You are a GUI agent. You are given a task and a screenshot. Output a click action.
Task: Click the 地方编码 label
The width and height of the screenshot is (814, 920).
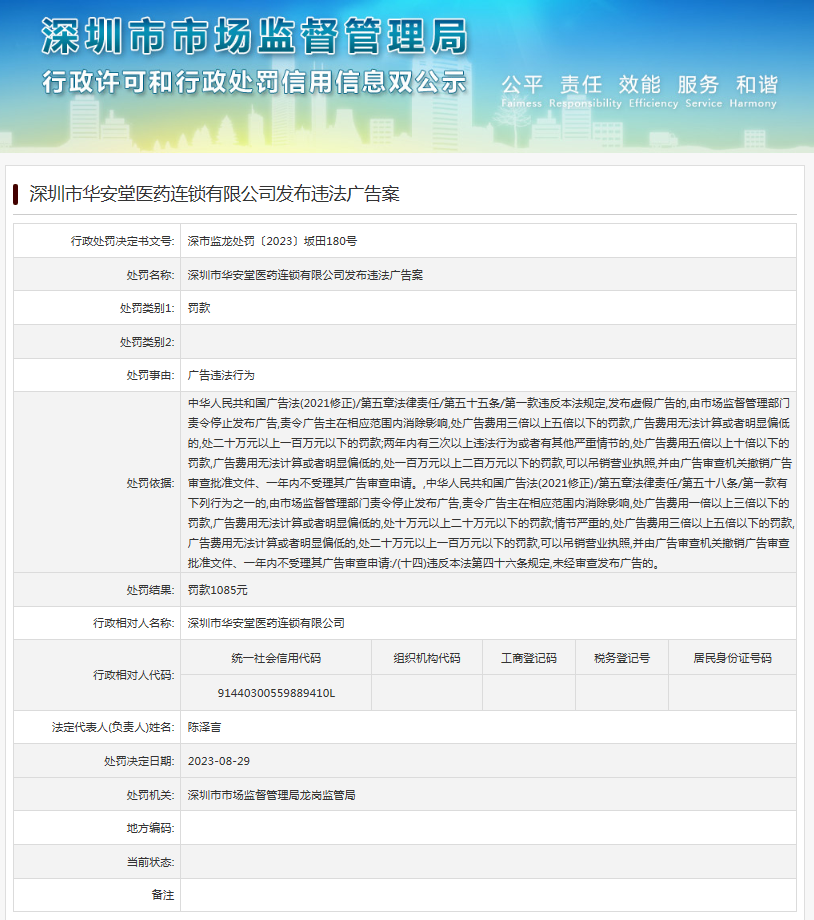[150, 828]
